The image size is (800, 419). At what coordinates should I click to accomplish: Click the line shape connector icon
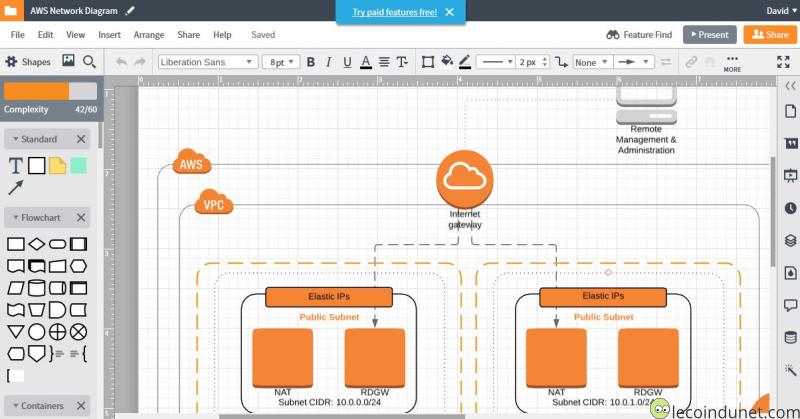[x=561, y=62]
